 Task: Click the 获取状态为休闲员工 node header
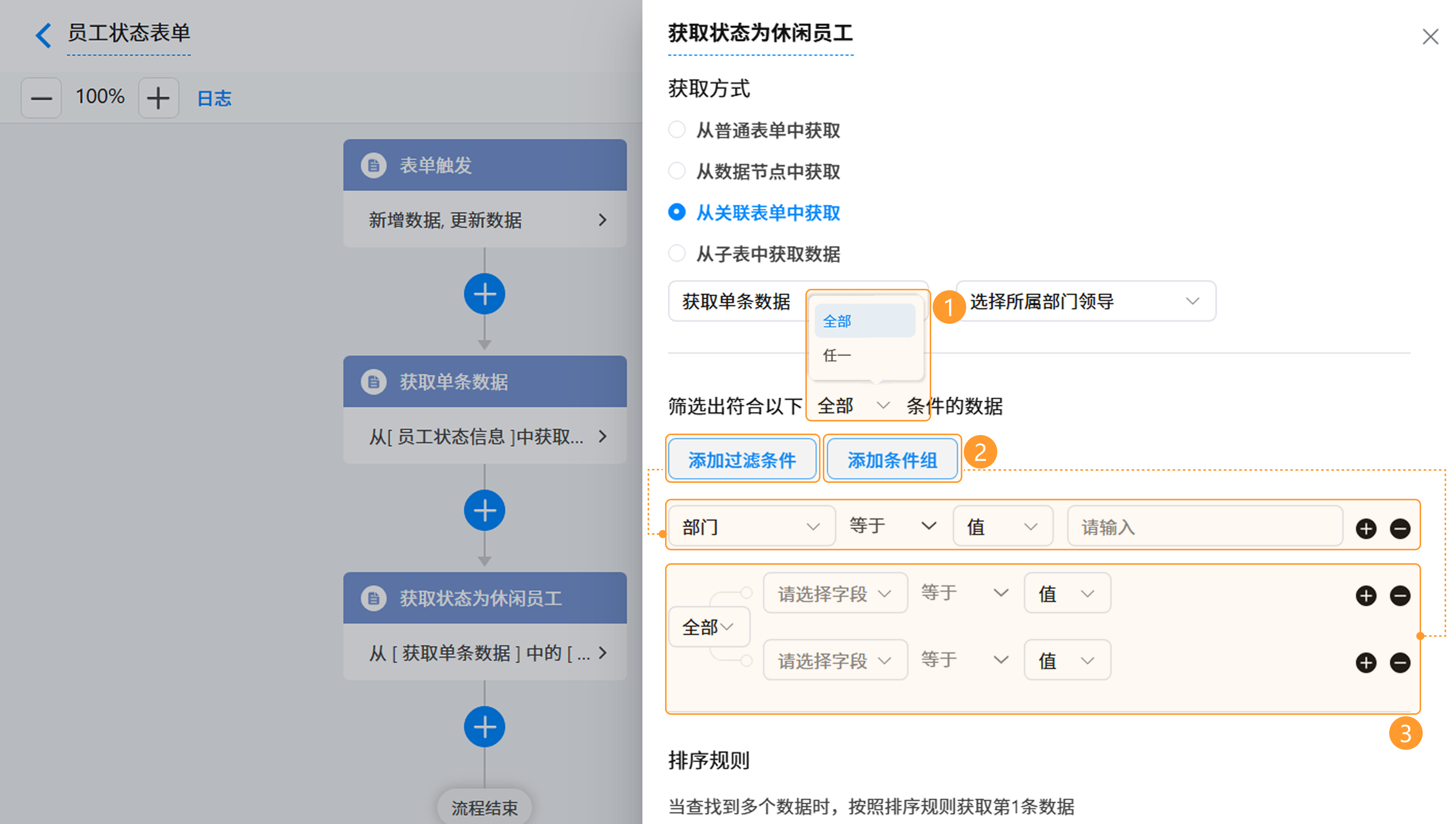click(485, 598)
